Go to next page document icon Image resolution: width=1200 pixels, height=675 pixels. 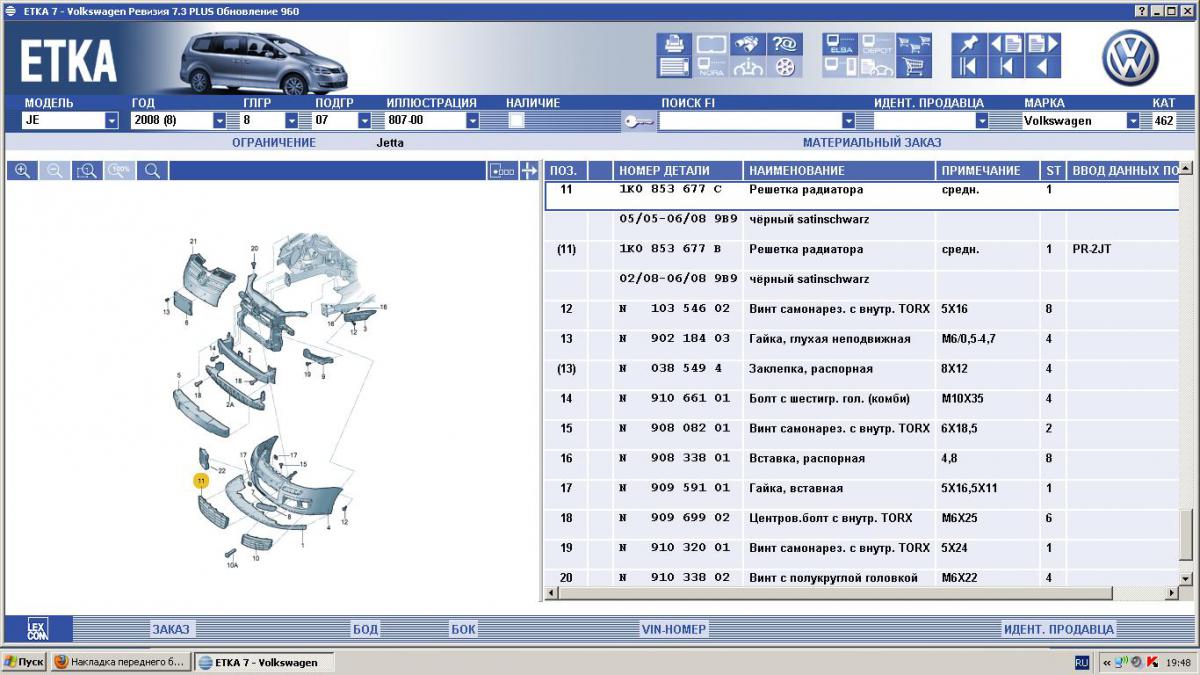click(1042, 44)
